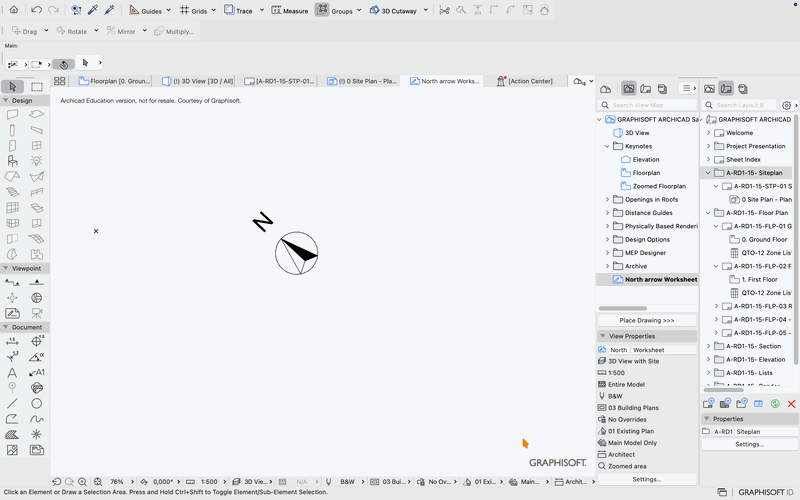Switch to the 0 Site Plan tab
The image size is (800, 500).
tap(362, 81)
